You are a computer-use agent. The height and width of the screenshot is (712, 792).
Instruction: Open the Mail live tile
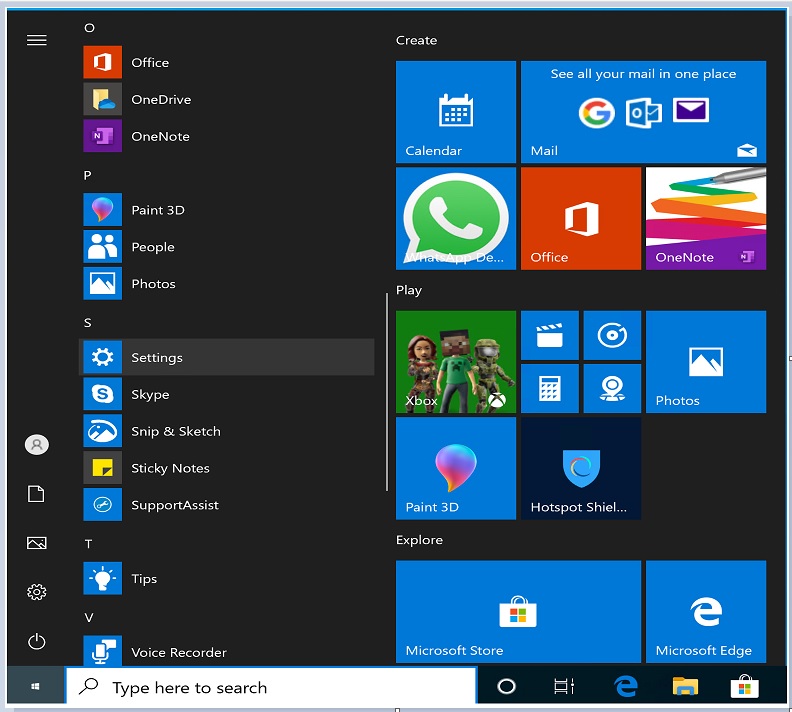pos(643,112)
